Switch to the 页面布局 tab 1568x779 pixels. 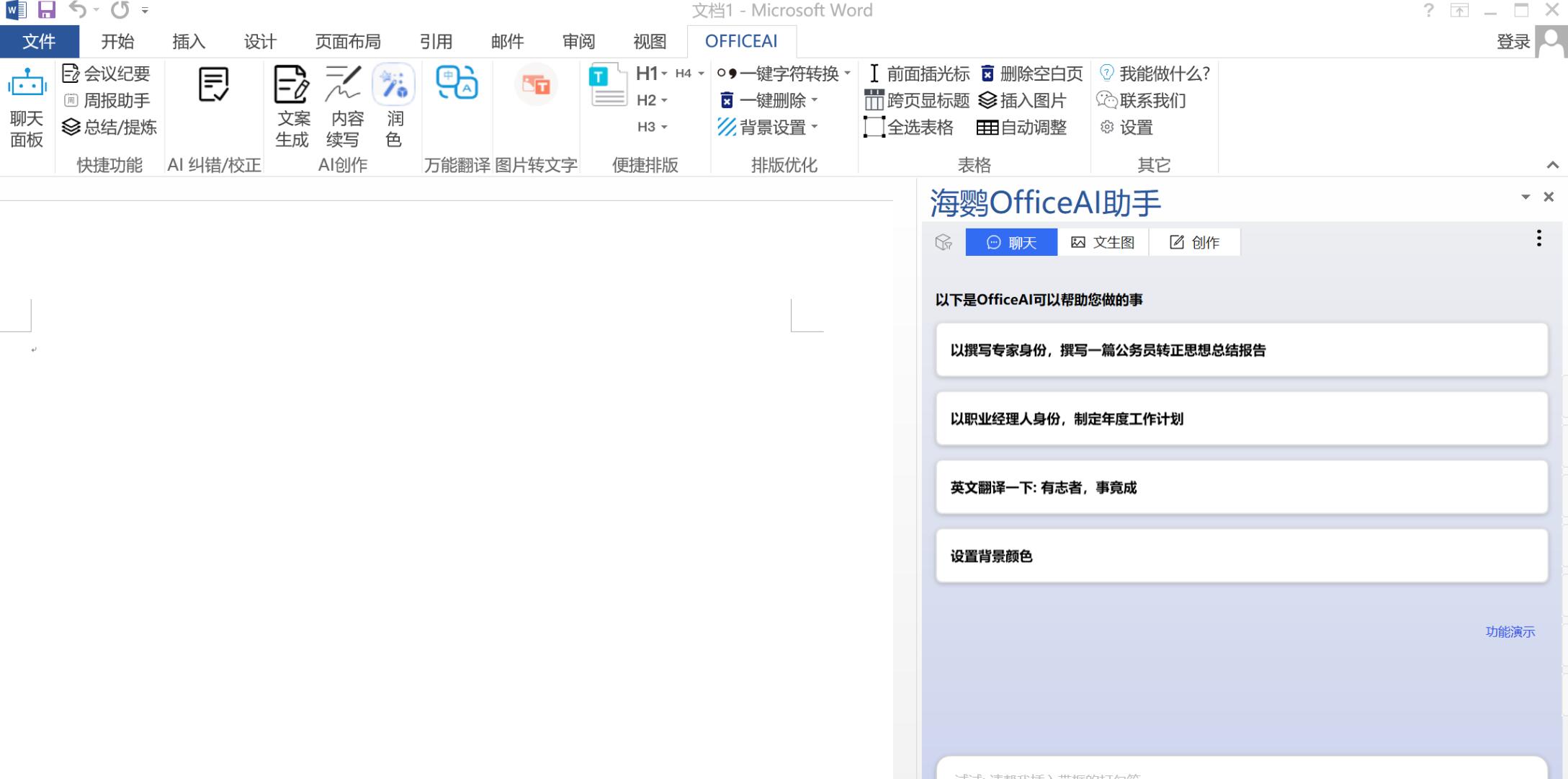(x=348, y=41)
